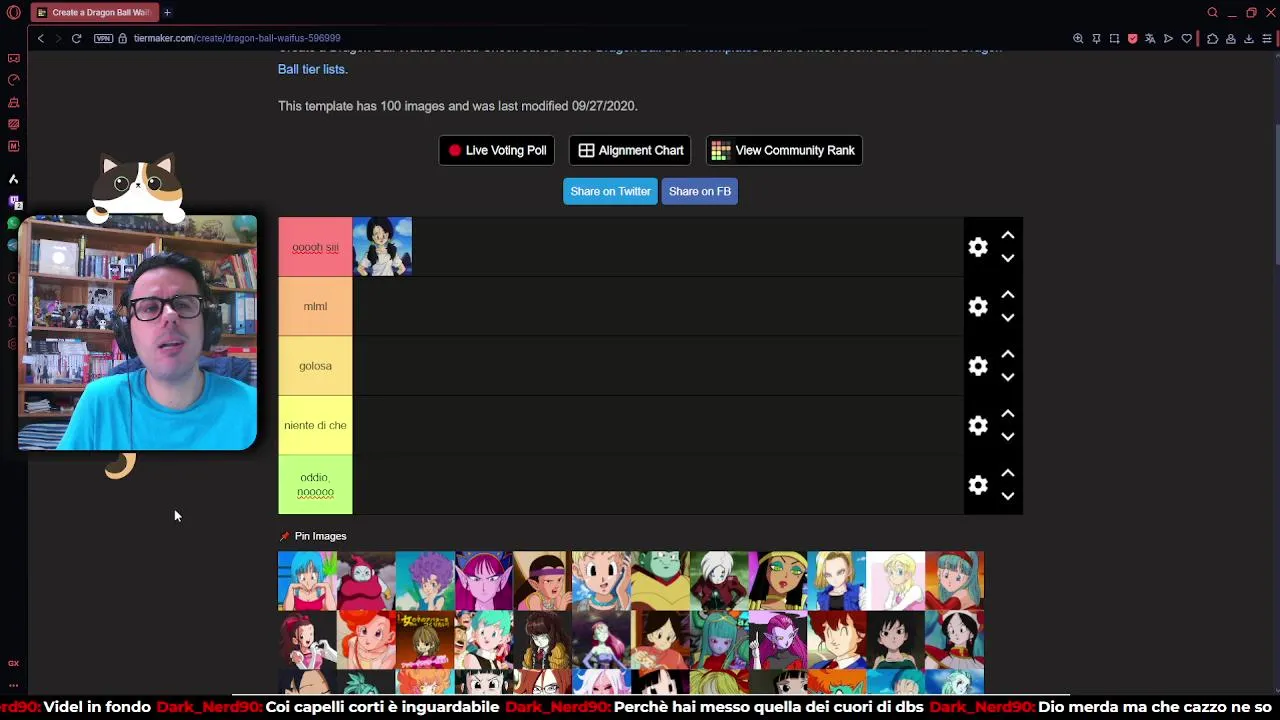This screenshot has width=1280, height=720.
Task: Click the GX icon at sidebar bottom
Action: 13,663
